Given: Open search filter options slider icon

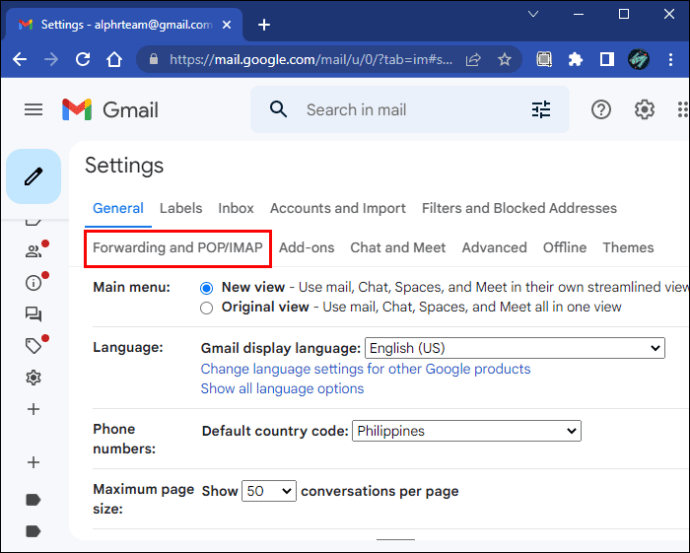Looking at the screenshot, I should click(x=541, y=110).
